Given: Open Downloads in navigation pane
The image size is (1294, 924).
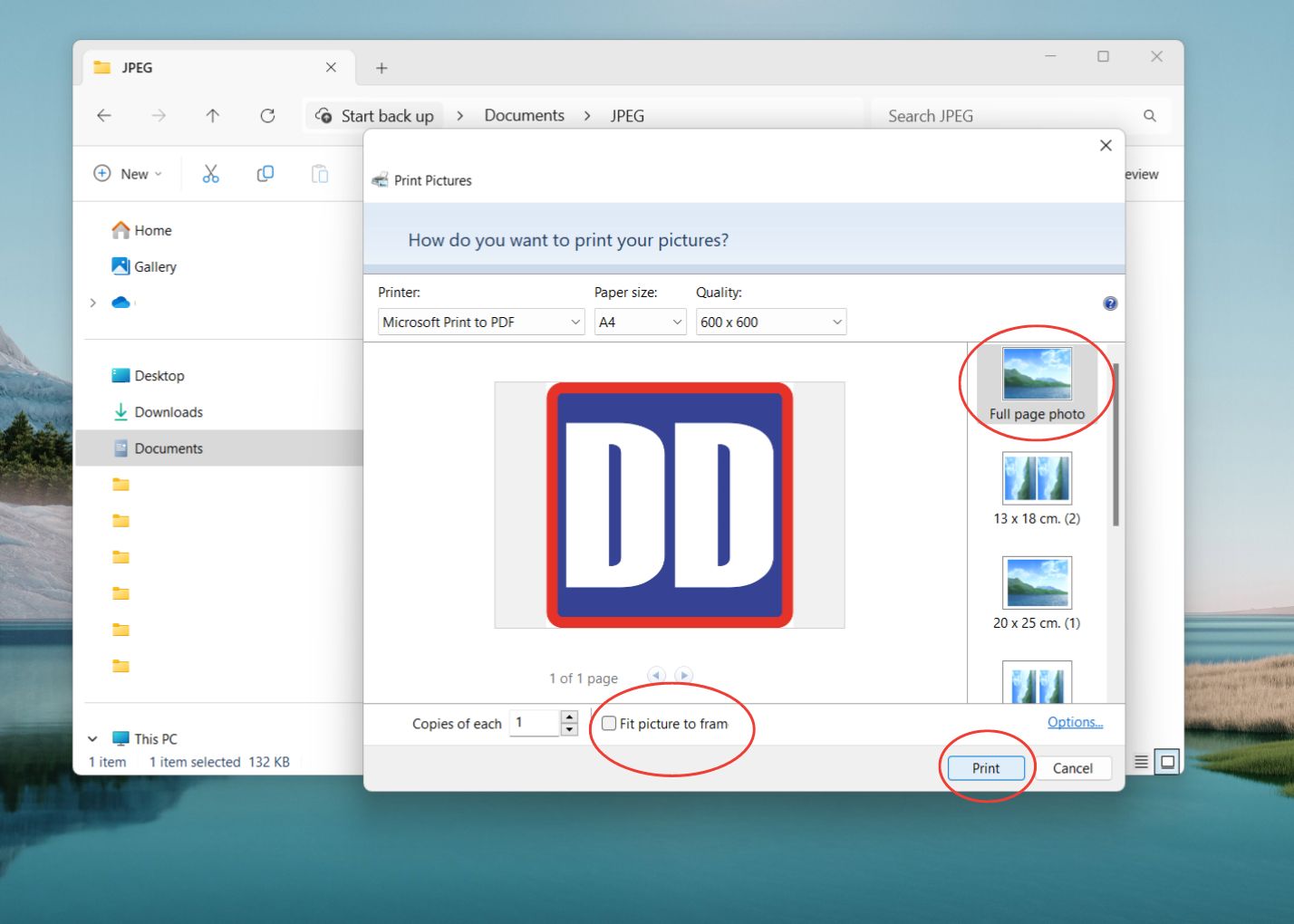Looking at the screenshot, I should [x=158, y=412].
